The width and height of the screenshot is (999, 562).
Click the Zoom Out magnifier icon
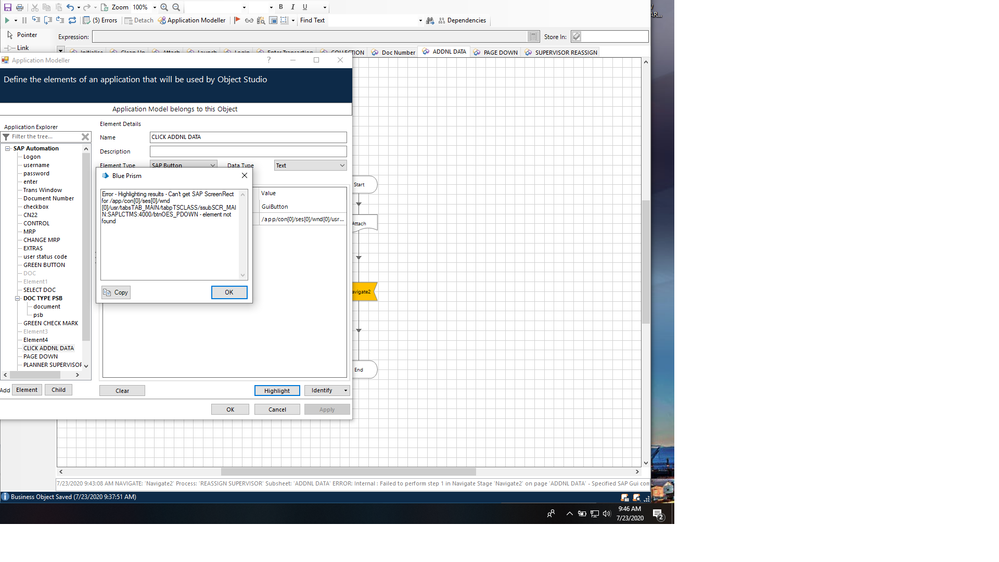click(176, 7)
